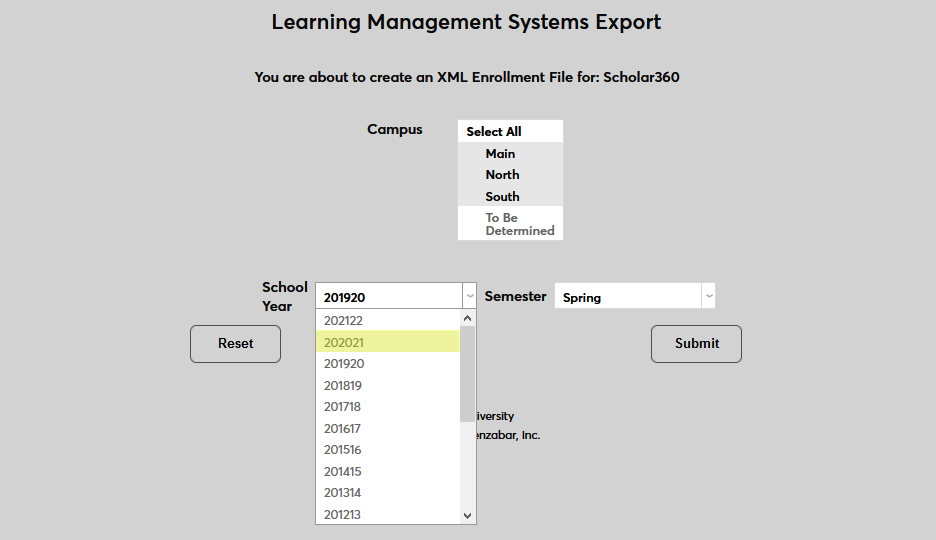This screenshot has width=936, height=540.
Task: Pick highlighted year 202021
Action: pos(388,342)
